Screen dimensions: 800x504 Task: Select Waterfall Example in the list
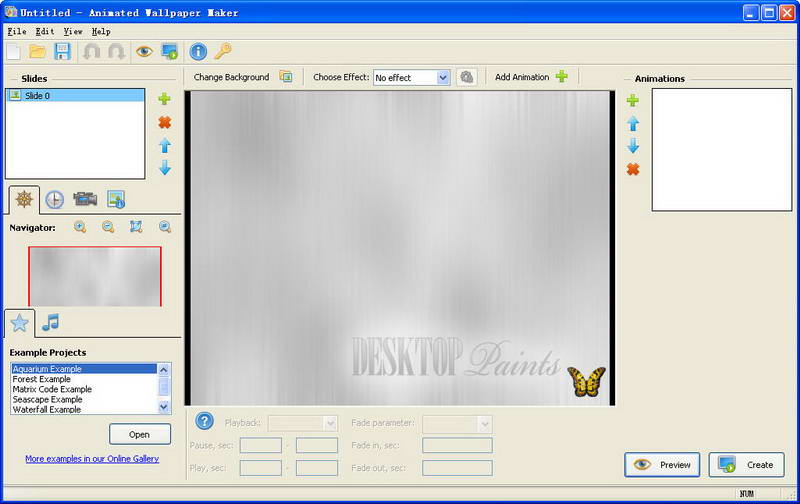84,409
